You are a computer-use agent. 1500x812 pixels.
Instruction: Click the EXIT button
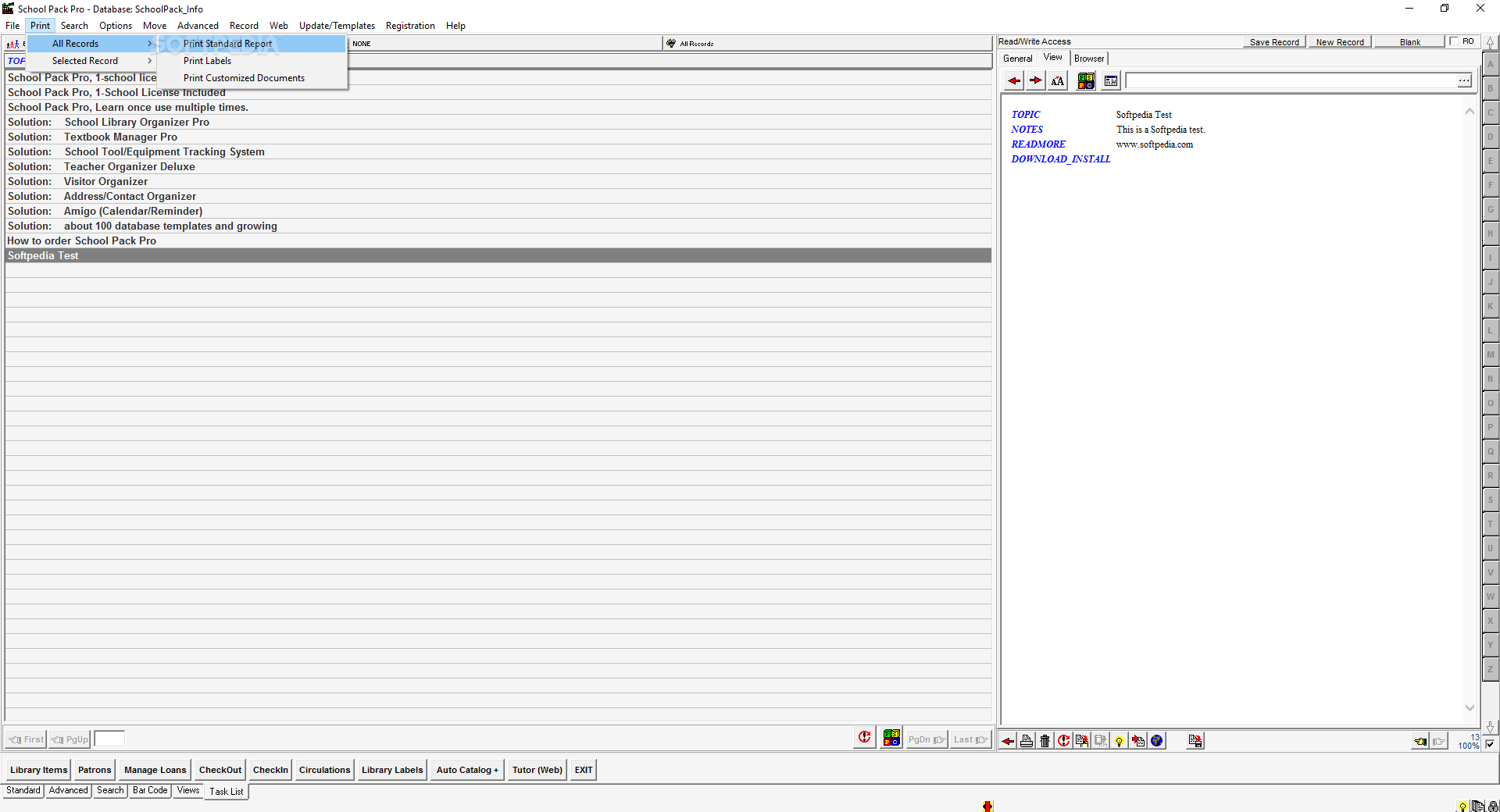[584, 770]
